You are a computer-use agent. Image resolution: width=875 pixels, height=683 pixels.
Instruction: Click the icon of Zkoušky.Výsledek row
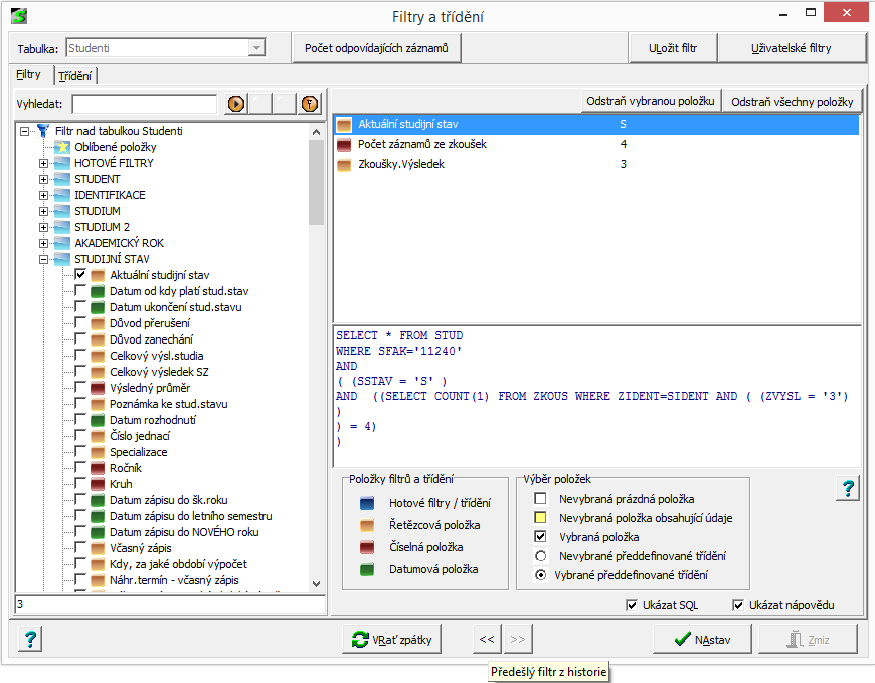click(x=345, y=165)
